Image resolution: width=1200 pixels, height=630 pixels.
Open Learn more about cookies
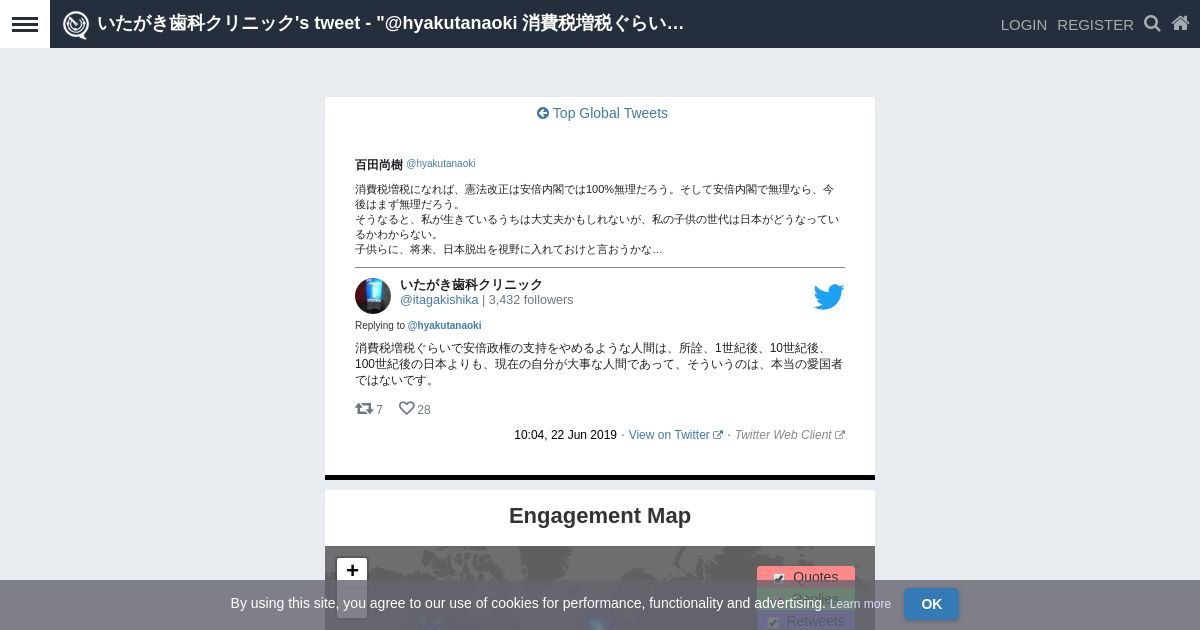[860, 604]
